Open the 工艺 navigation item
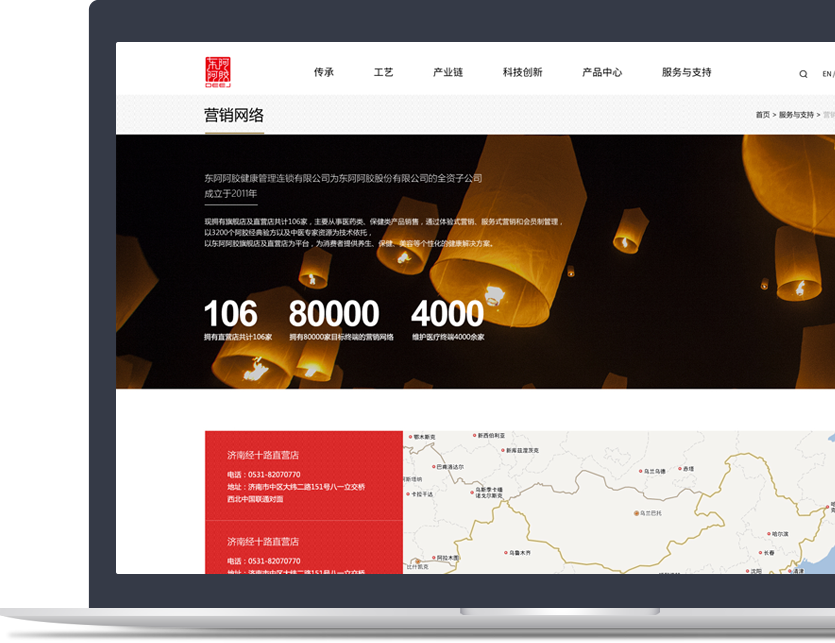The width and height of the screenshot is (835, 643). coord(383,72)
